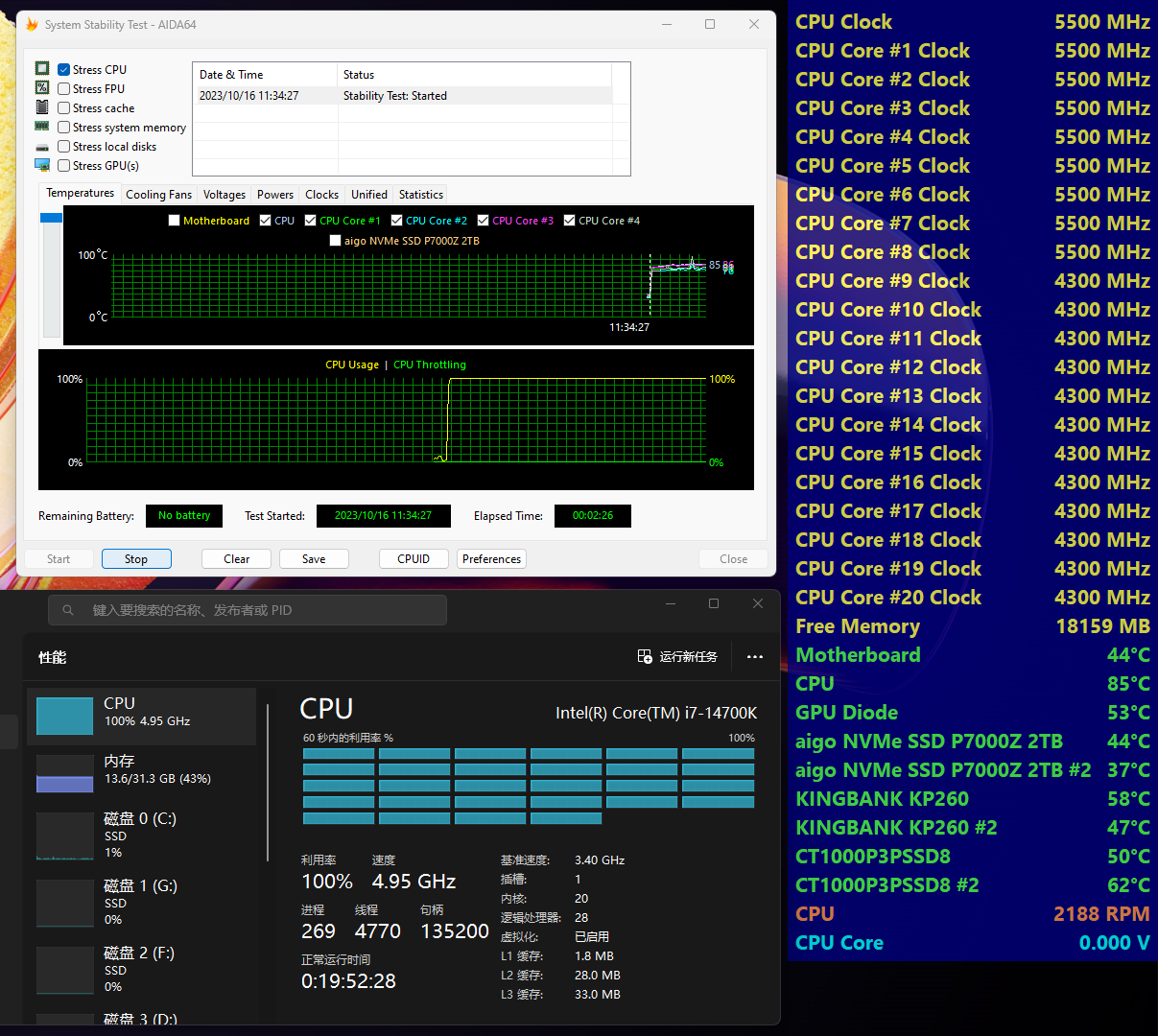Click Intel(R) Core(TM) i7-14700K text

(656, 713)
